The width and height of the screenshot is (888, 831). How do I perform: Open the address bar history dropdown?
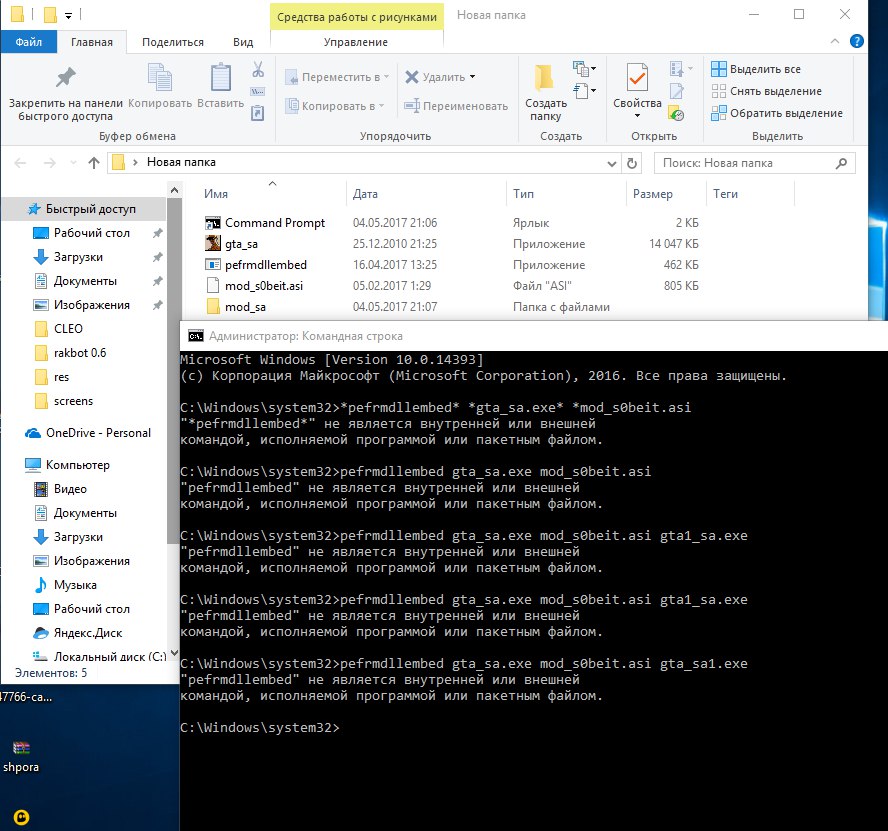coord(612,164)
